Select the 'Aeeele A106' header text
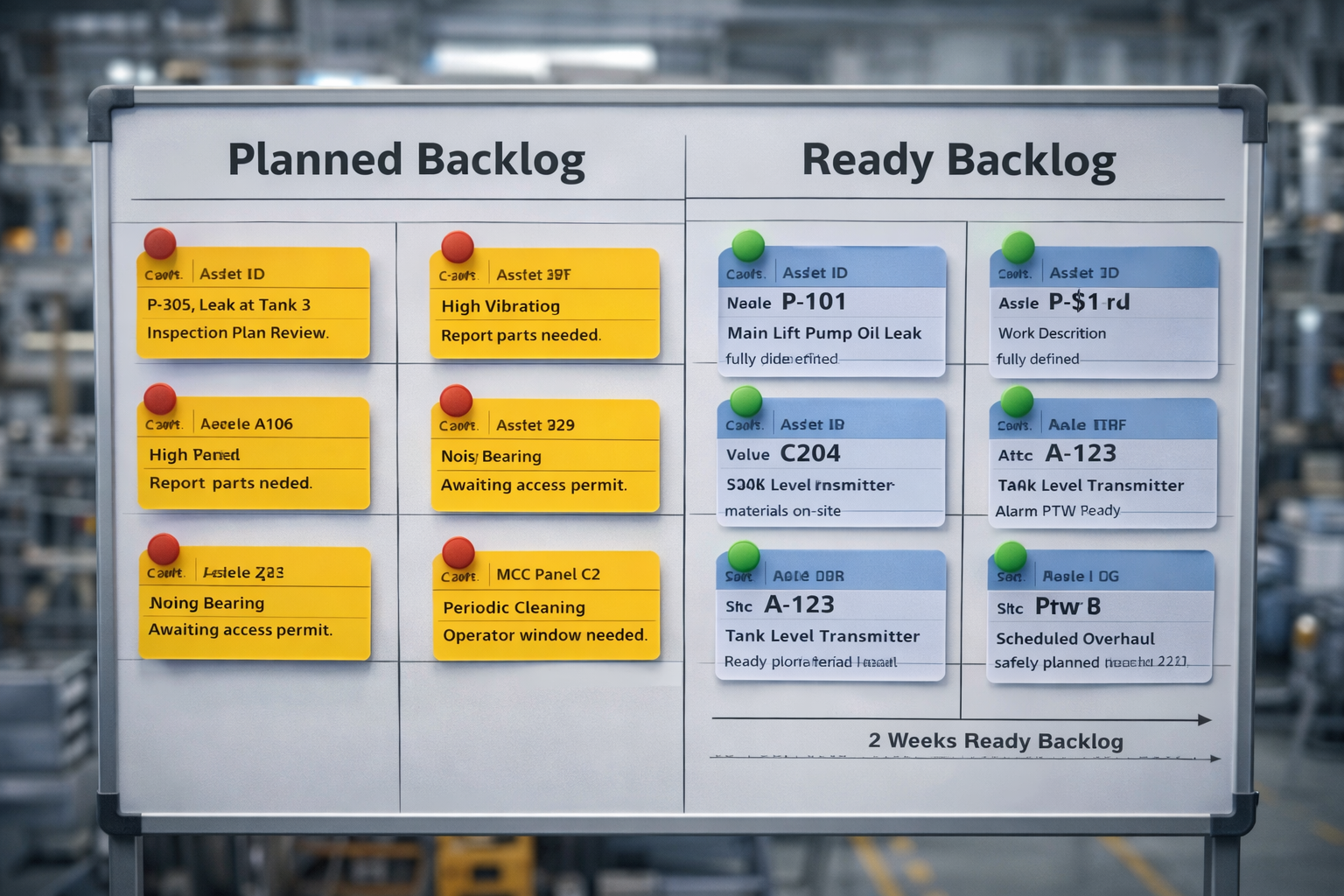Viewport: 1344px width, 896px height. coord(247,423)
